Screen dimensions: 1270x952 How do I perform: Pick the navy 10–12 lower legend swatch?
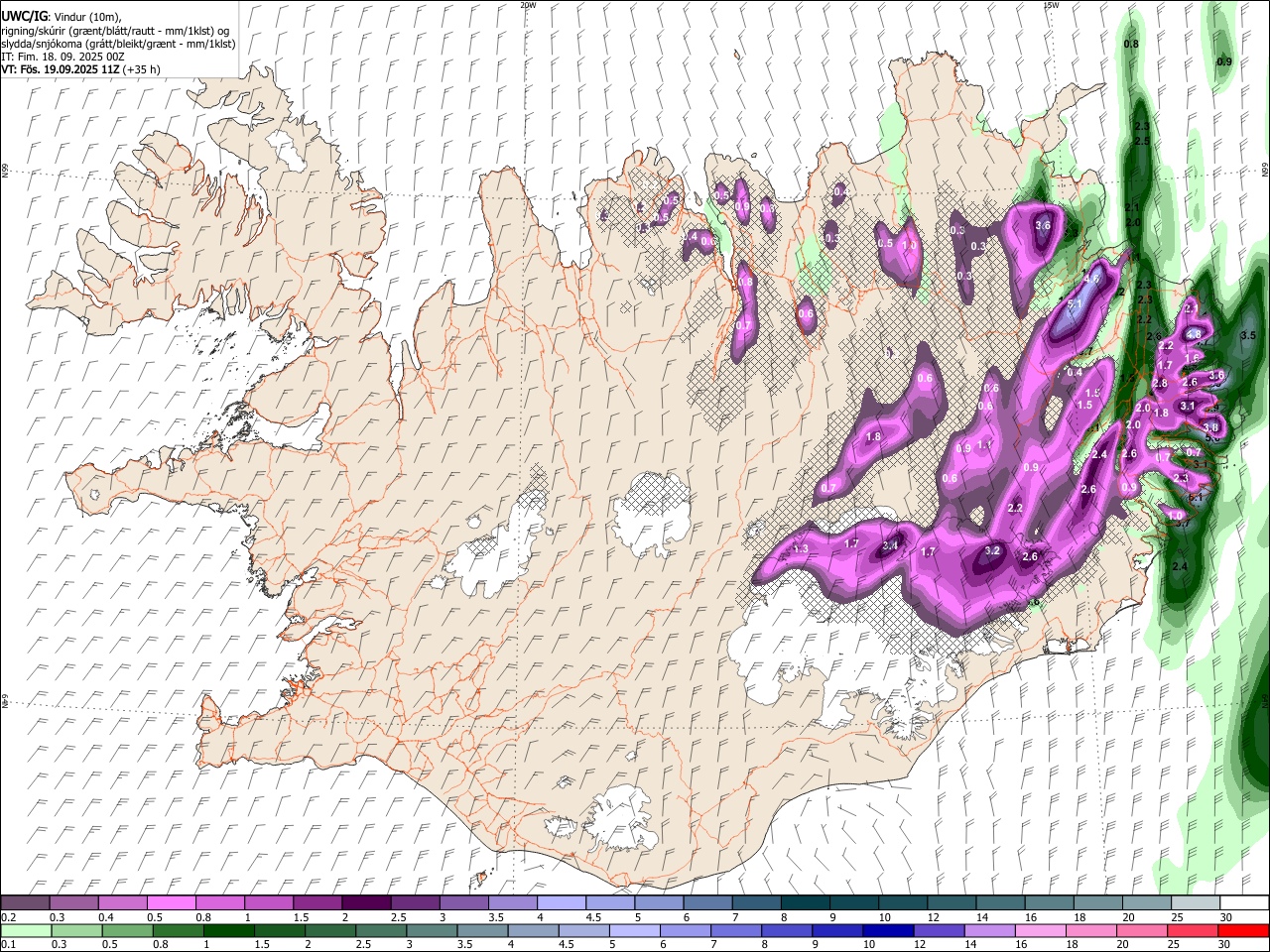click(x=889, y=930)
